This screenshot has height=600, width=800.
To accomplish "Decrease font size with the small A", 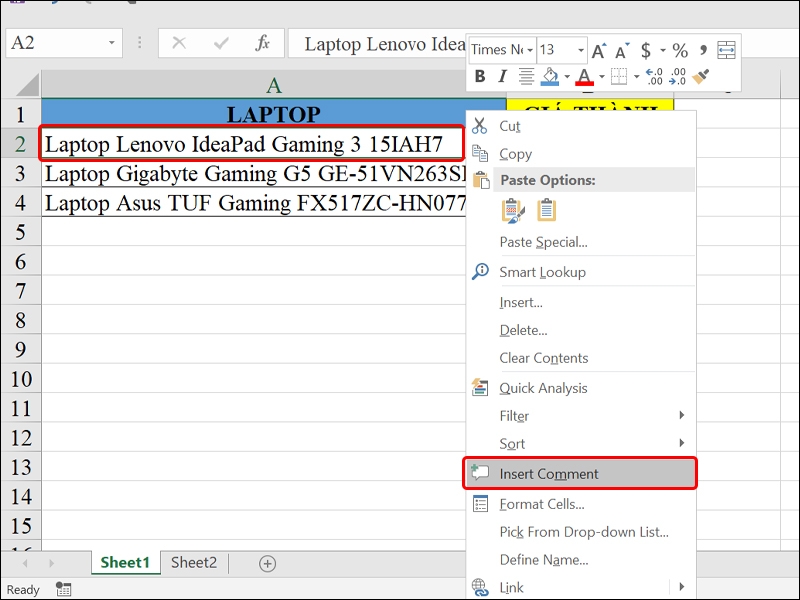I will pyautogui.click(x=622, y=51).
